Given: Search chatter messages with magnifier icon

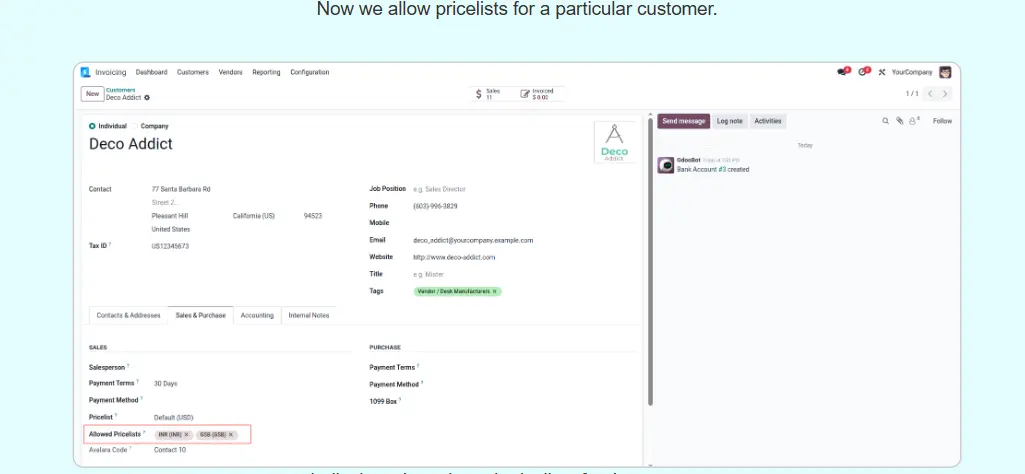Looking at the screenshot, I should tap(885, 121).
